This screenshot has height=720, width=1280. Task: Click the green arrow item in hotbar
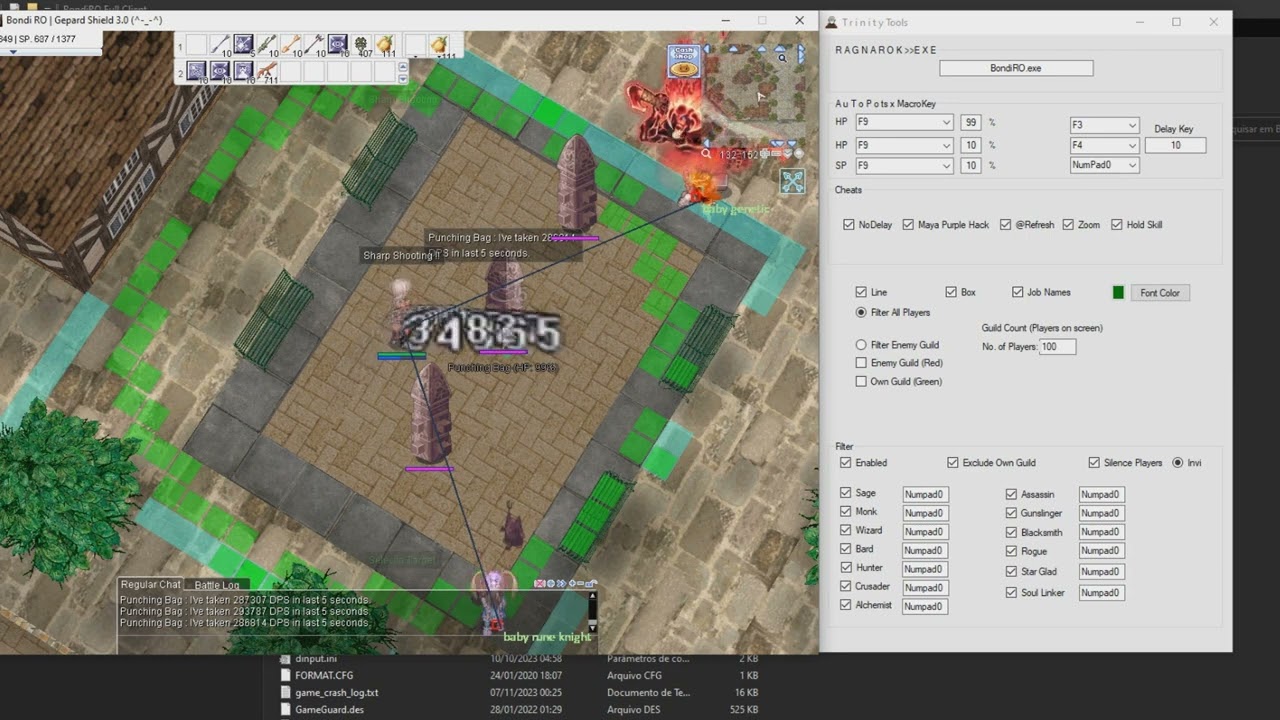tap(266, 44)
